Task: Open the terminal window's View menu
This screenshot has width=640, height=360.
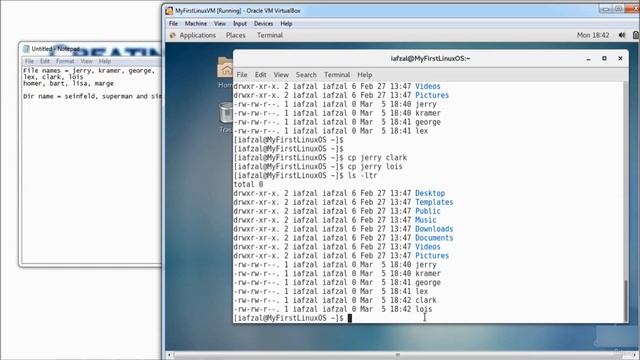Action: (281, 75)
